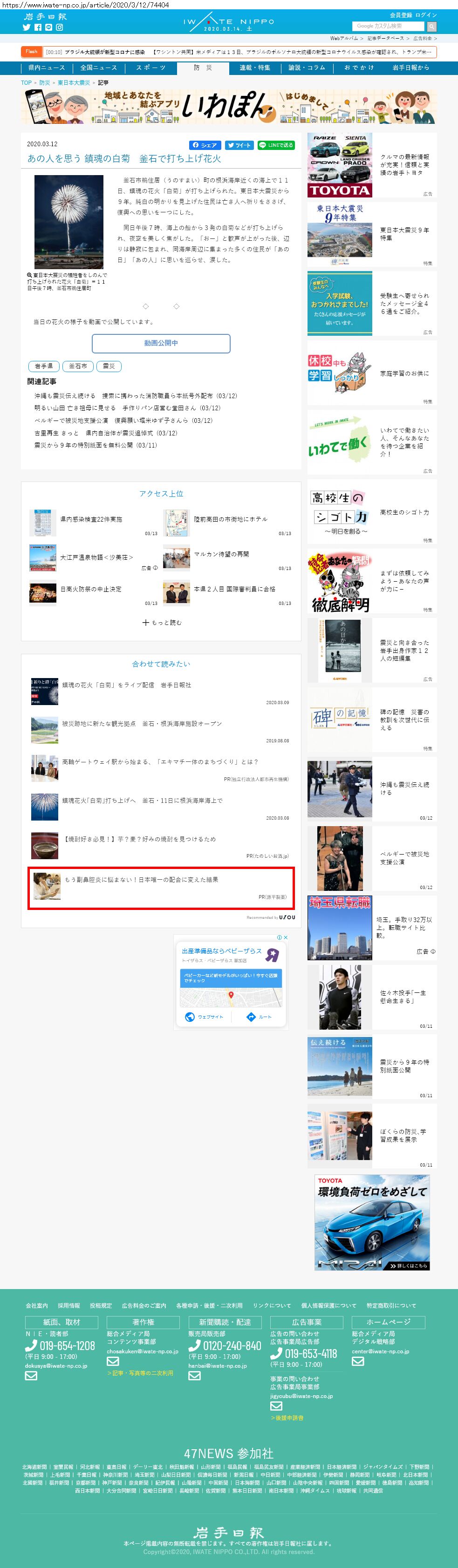Screen dimensions: 458x1568
Task: Click the 記事・写真等の二次利用 footer link
Action: [140, 1372]
